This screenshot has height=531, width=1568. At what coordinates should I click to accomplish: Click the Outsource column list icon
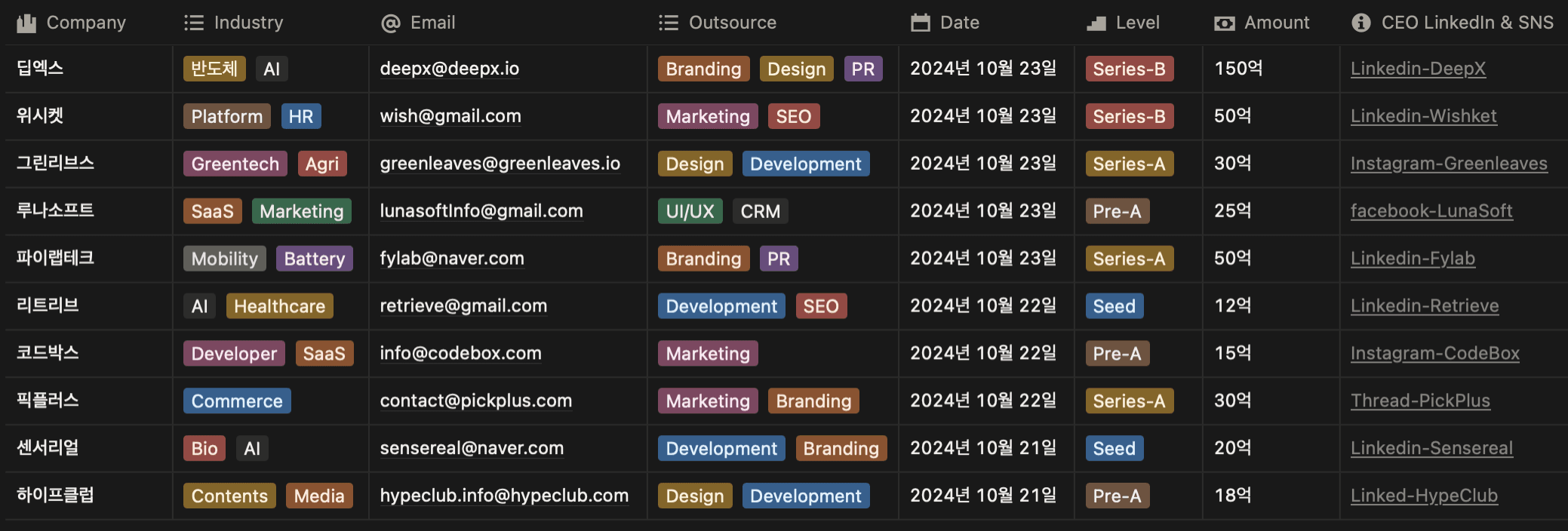[x=669, y=23]
